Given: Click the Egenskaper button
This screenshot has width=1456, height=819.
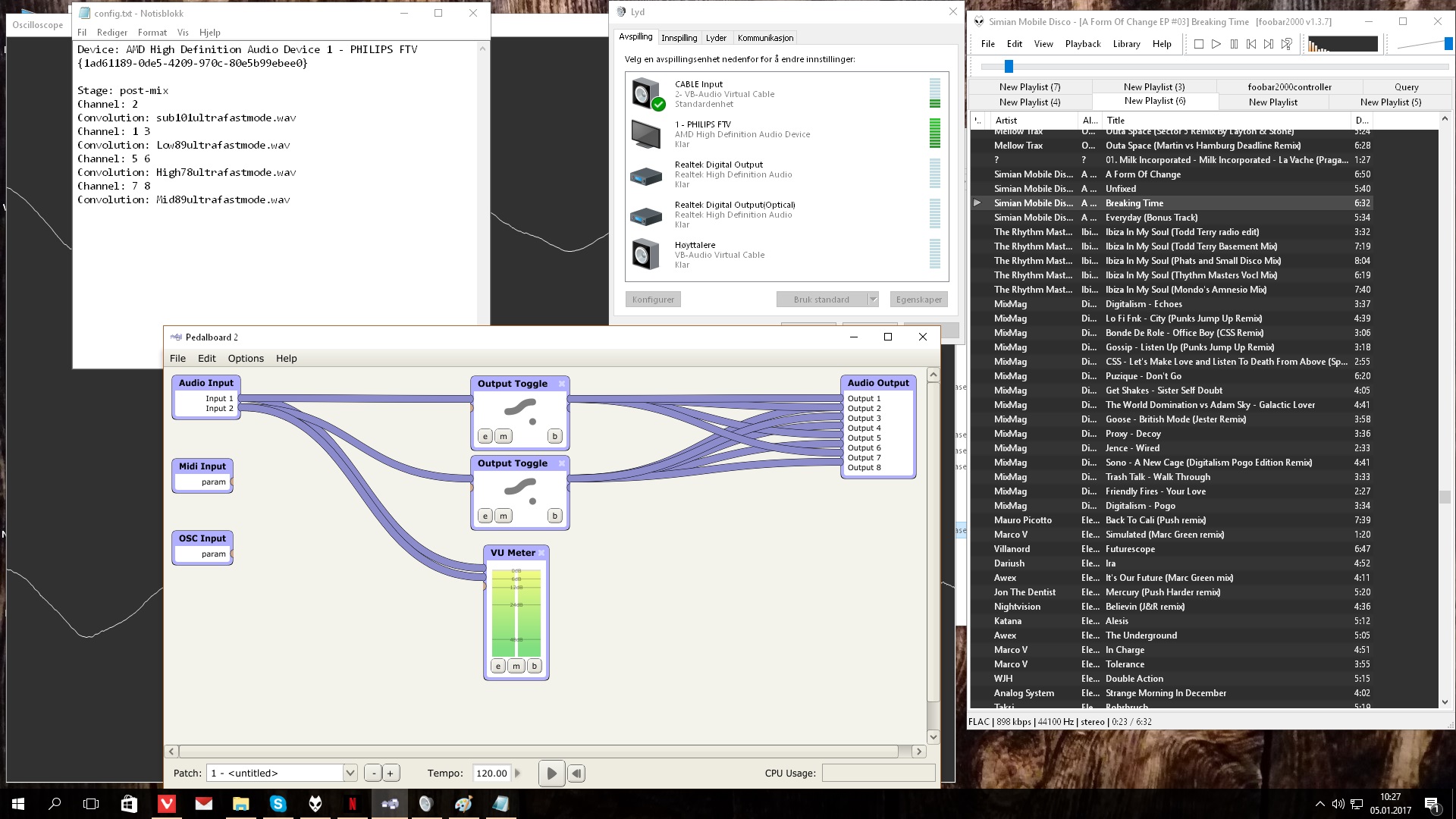Looking at the screenshot, I should (x=918, y=300).
